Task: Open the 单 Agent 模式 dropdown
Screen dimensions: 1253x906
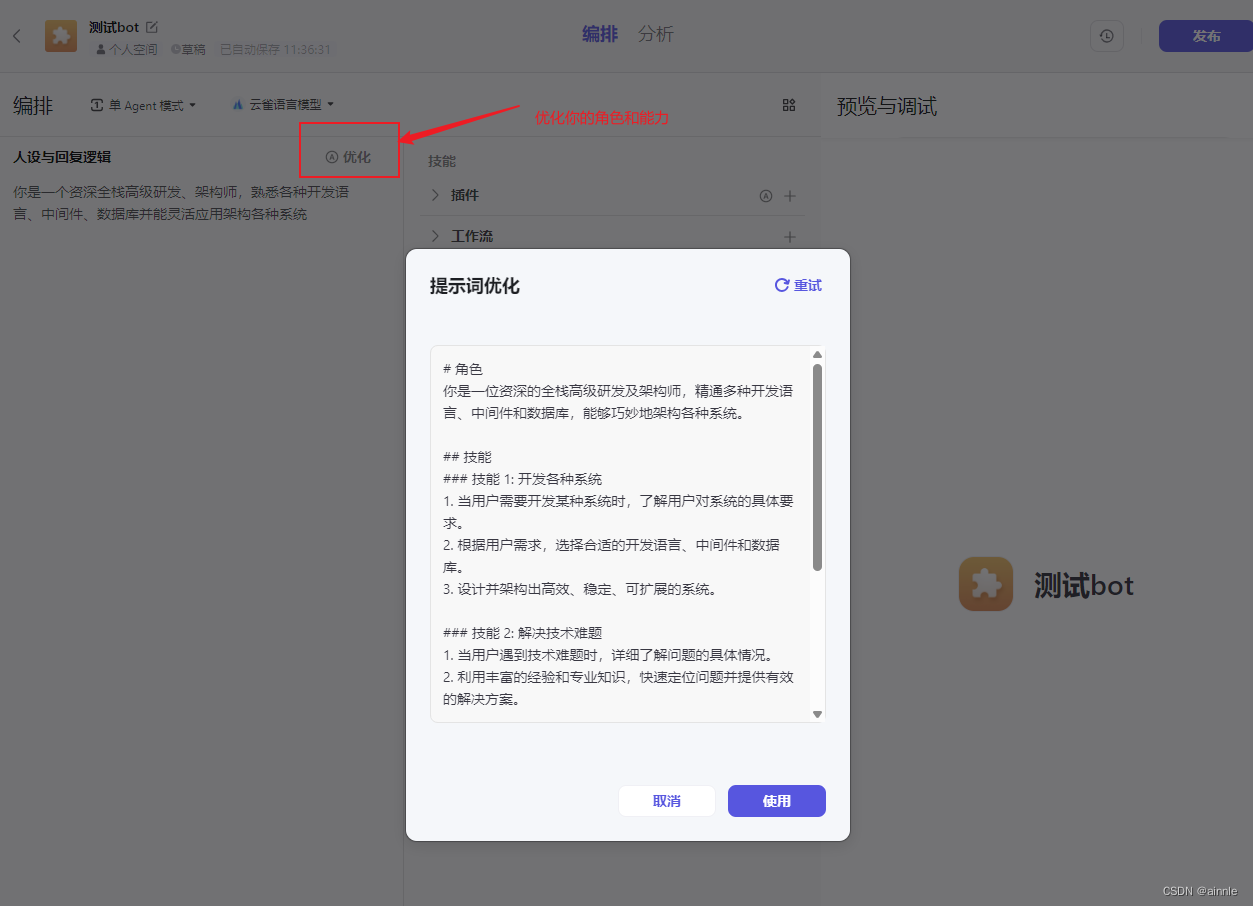Action: [144, 105]
